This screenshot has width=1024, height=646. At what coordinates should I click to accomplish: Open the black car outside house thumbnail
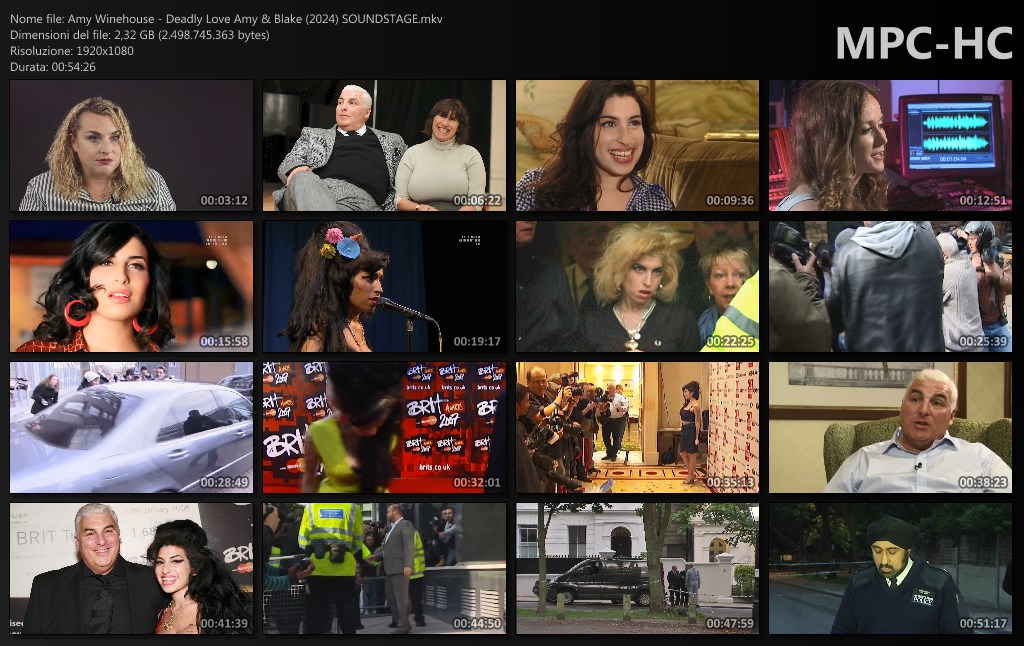point(637,568)
